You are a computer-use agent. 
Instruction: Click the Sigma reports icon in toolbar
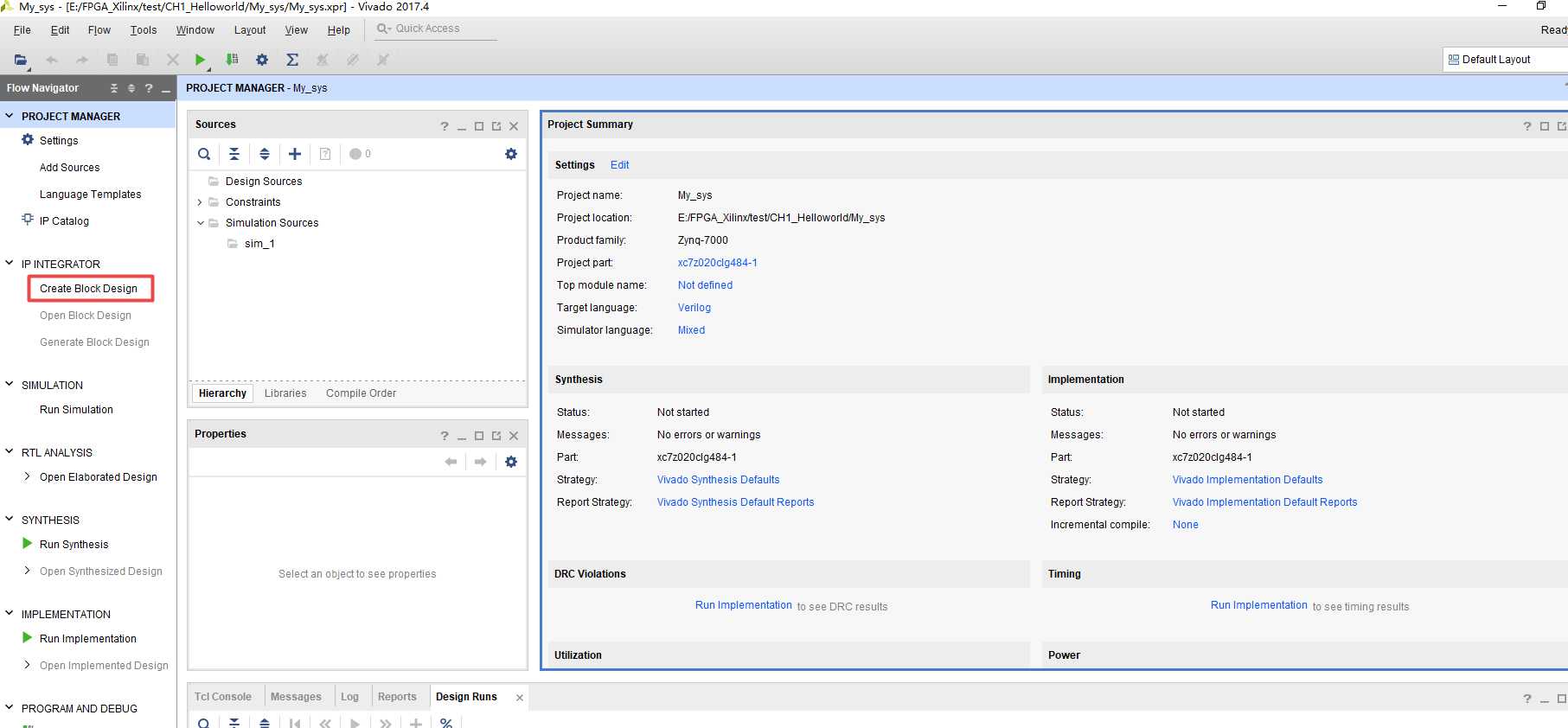[x=292, y=60]
